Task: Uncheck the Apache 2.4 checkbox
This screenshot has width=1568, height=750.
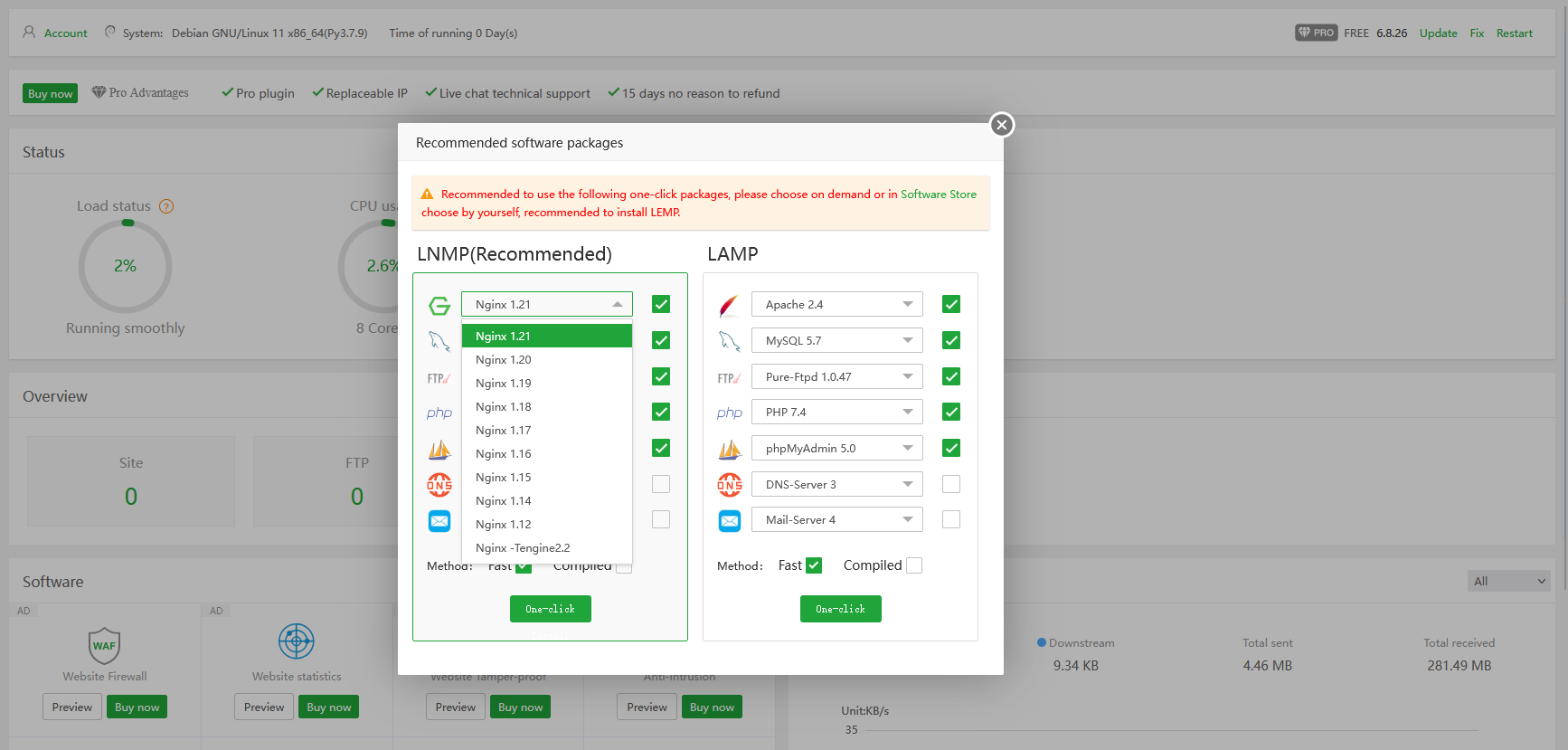Action: (951, 304)
